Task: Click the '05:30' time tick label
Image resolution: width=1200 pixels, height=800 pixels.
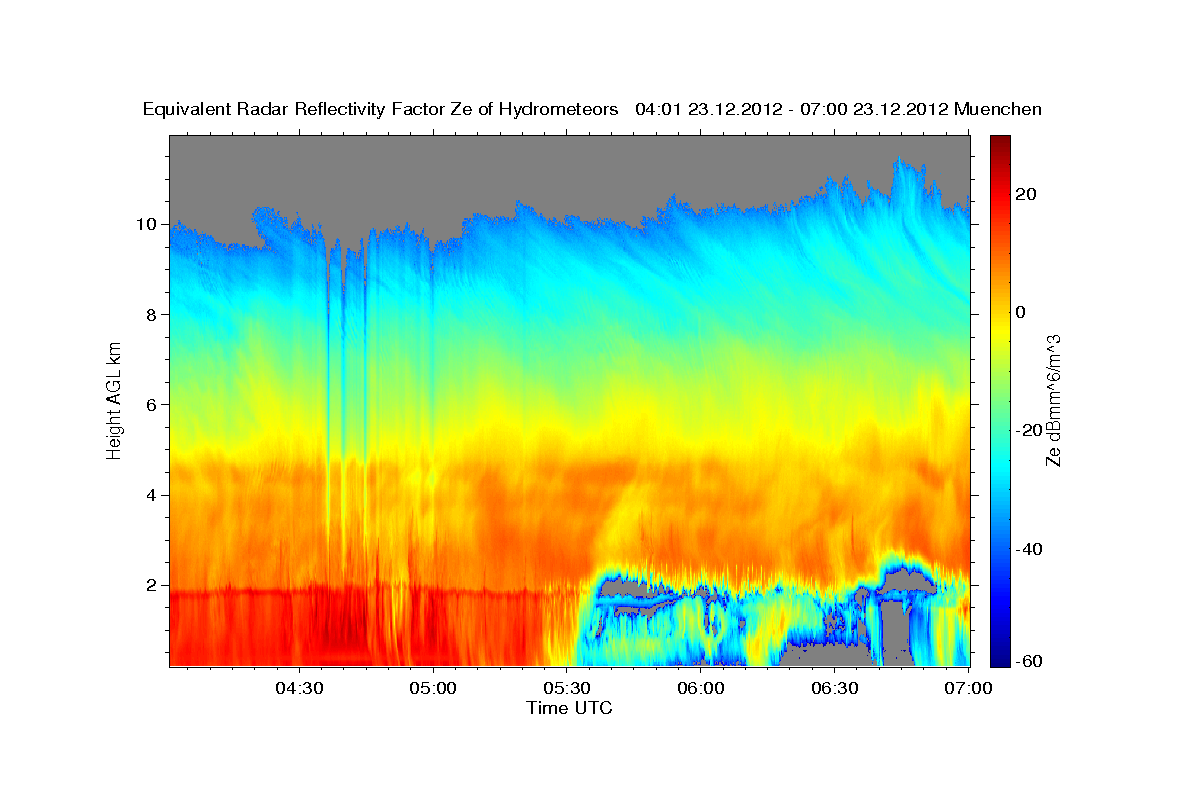Action: pyautogui.click(x=567, y=688)
